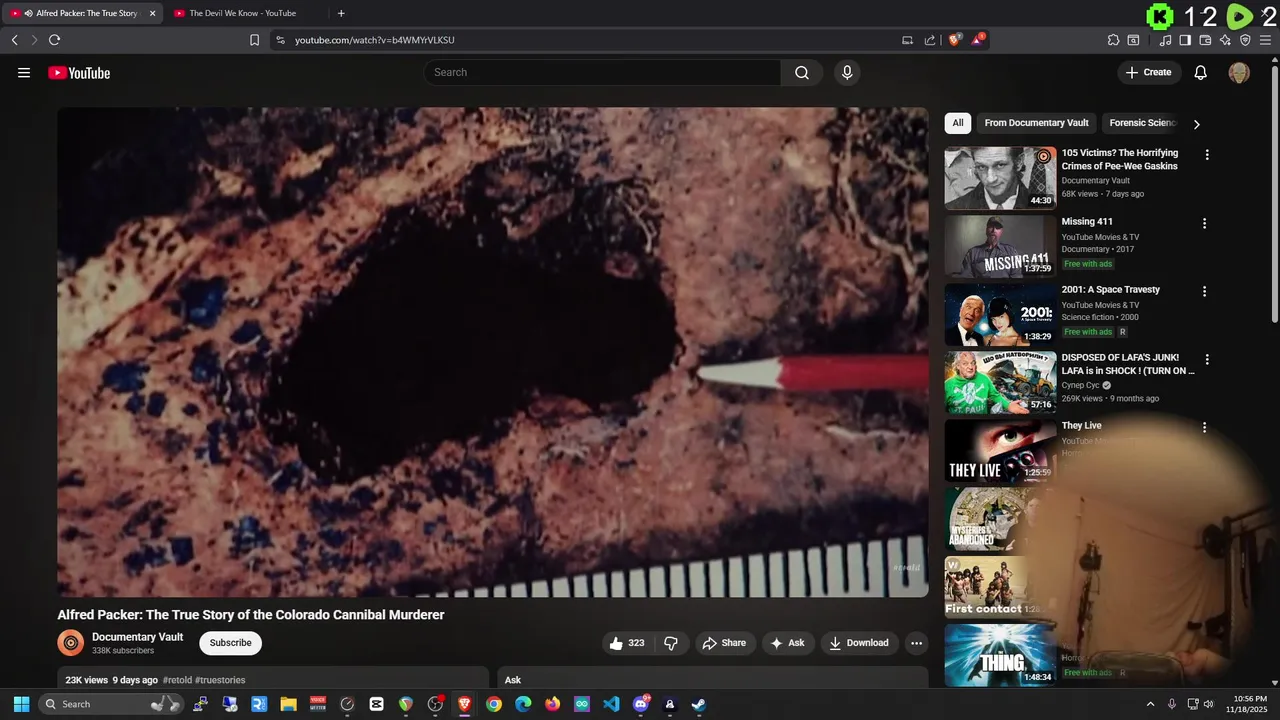
Task: Click the Create button
Action: tap(1149, 72)
